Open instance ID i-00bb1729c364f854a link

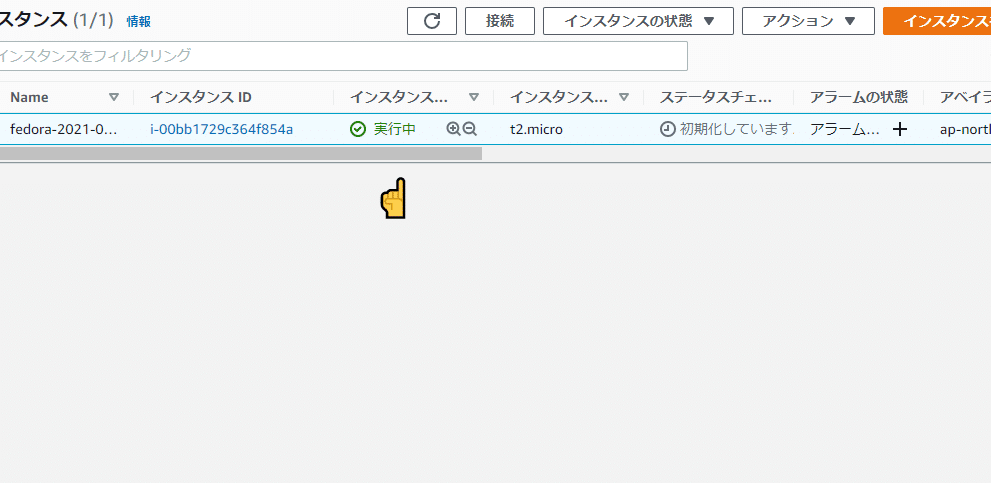tap(221, 130)
